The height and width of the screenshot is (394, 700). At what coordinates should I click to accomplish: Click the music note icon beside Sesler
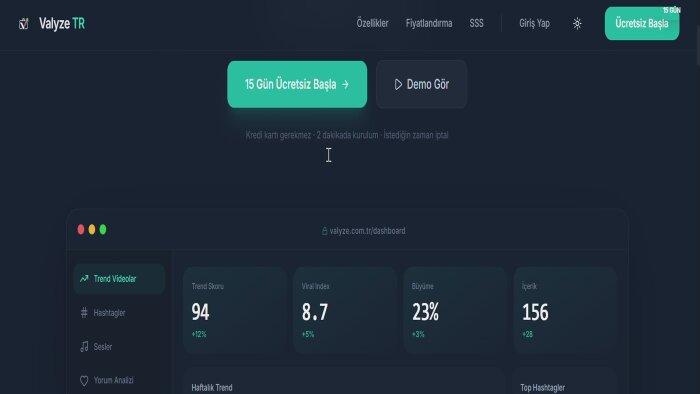[84, 347]
